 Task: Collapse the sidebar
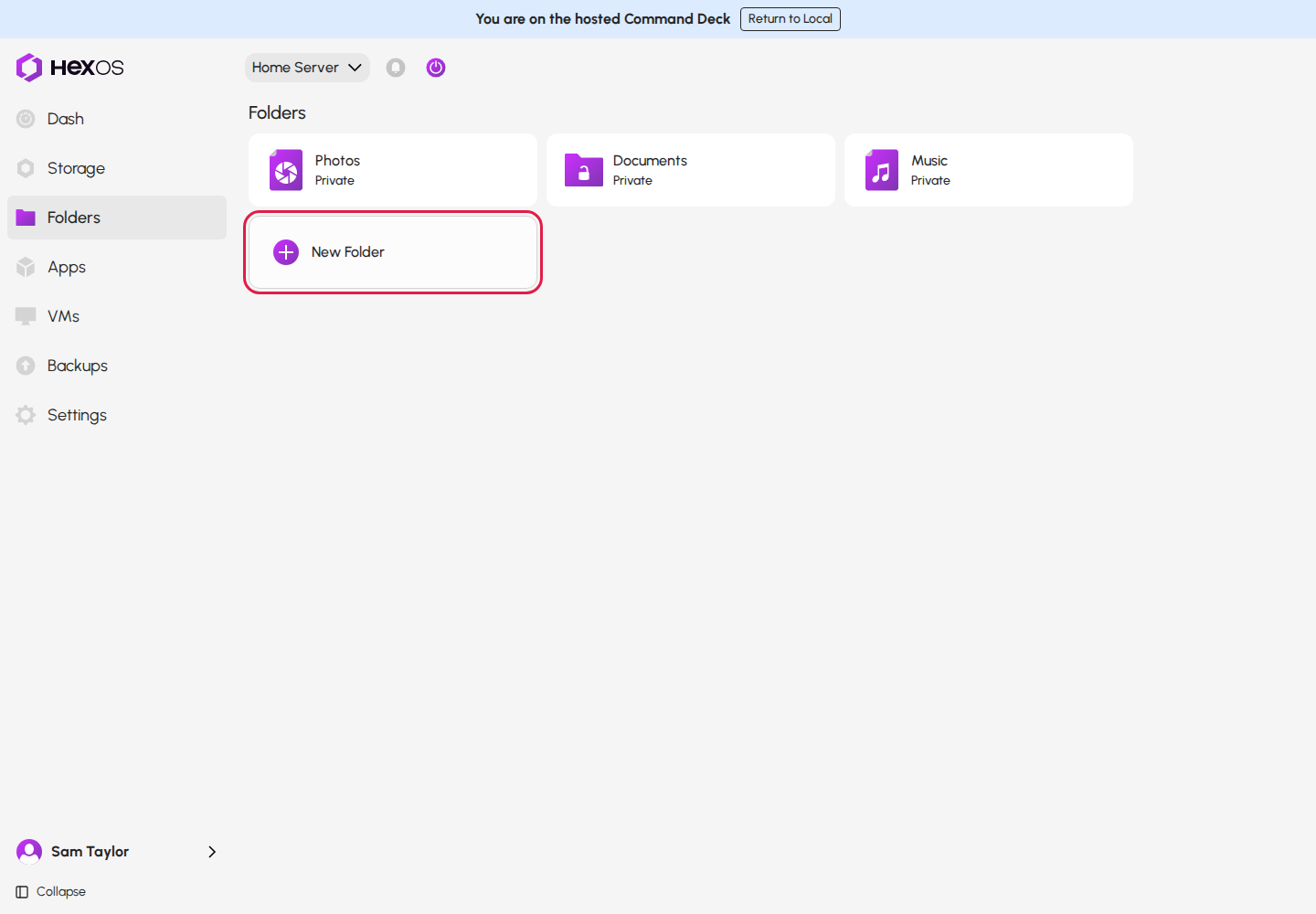(51, 892)
